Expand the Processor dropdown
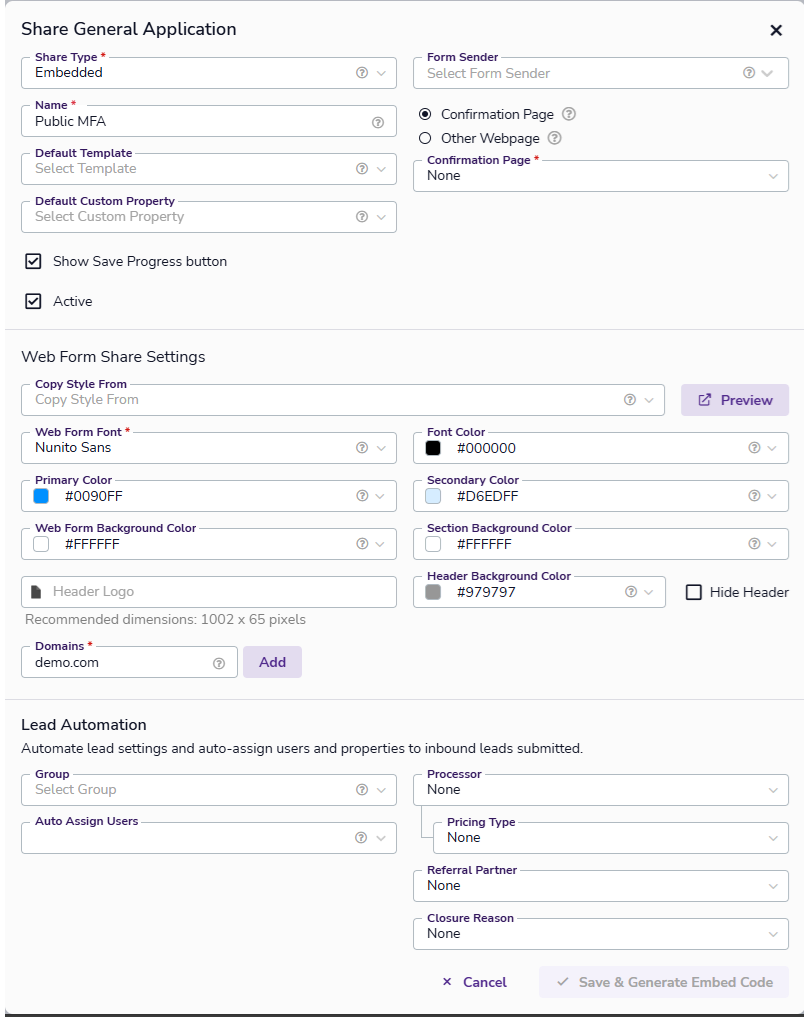The image size is (806, 1017). (600, 790)
